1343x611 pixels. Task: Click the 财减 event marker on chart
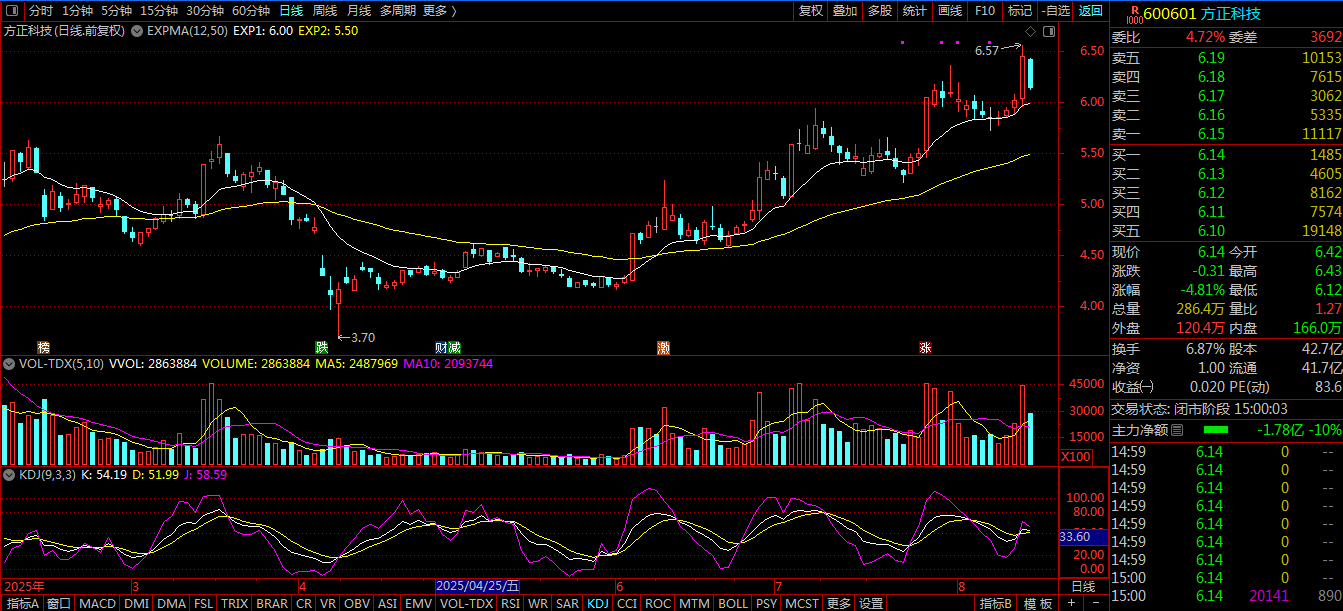447,347
